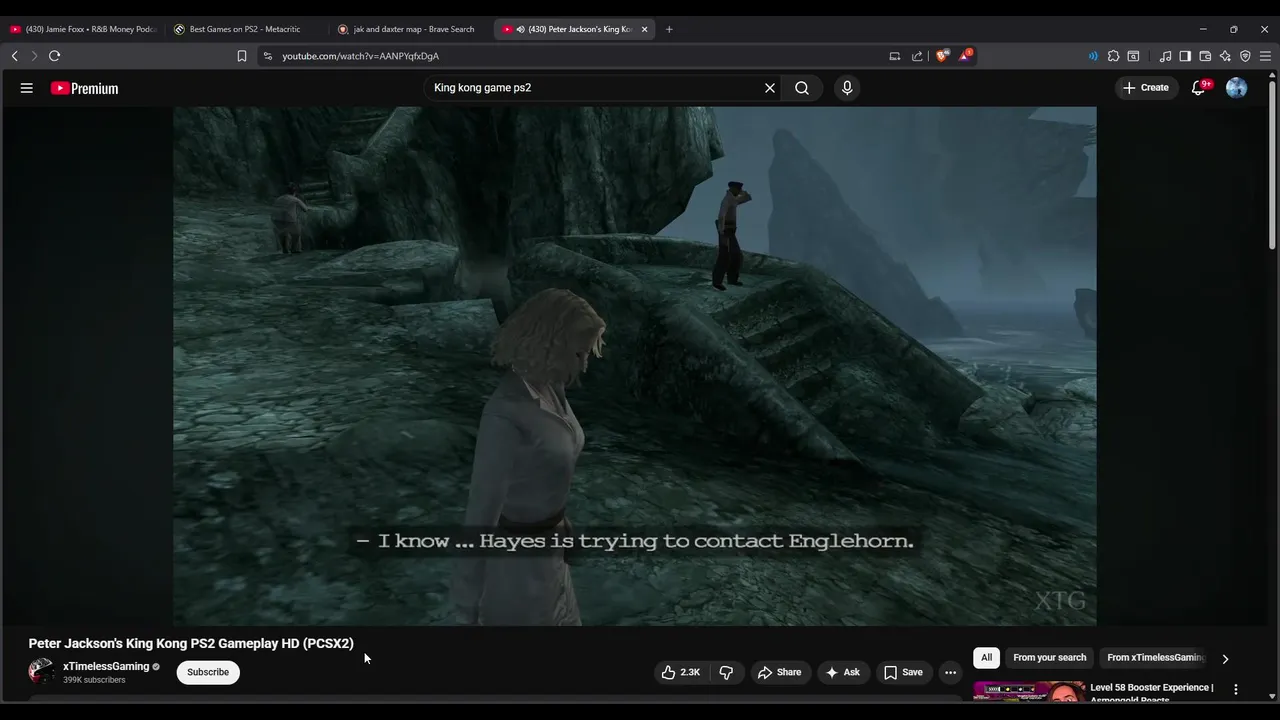Click the Ask button
The width and height of the screenshot is (1280, 720).
[843, 672]
